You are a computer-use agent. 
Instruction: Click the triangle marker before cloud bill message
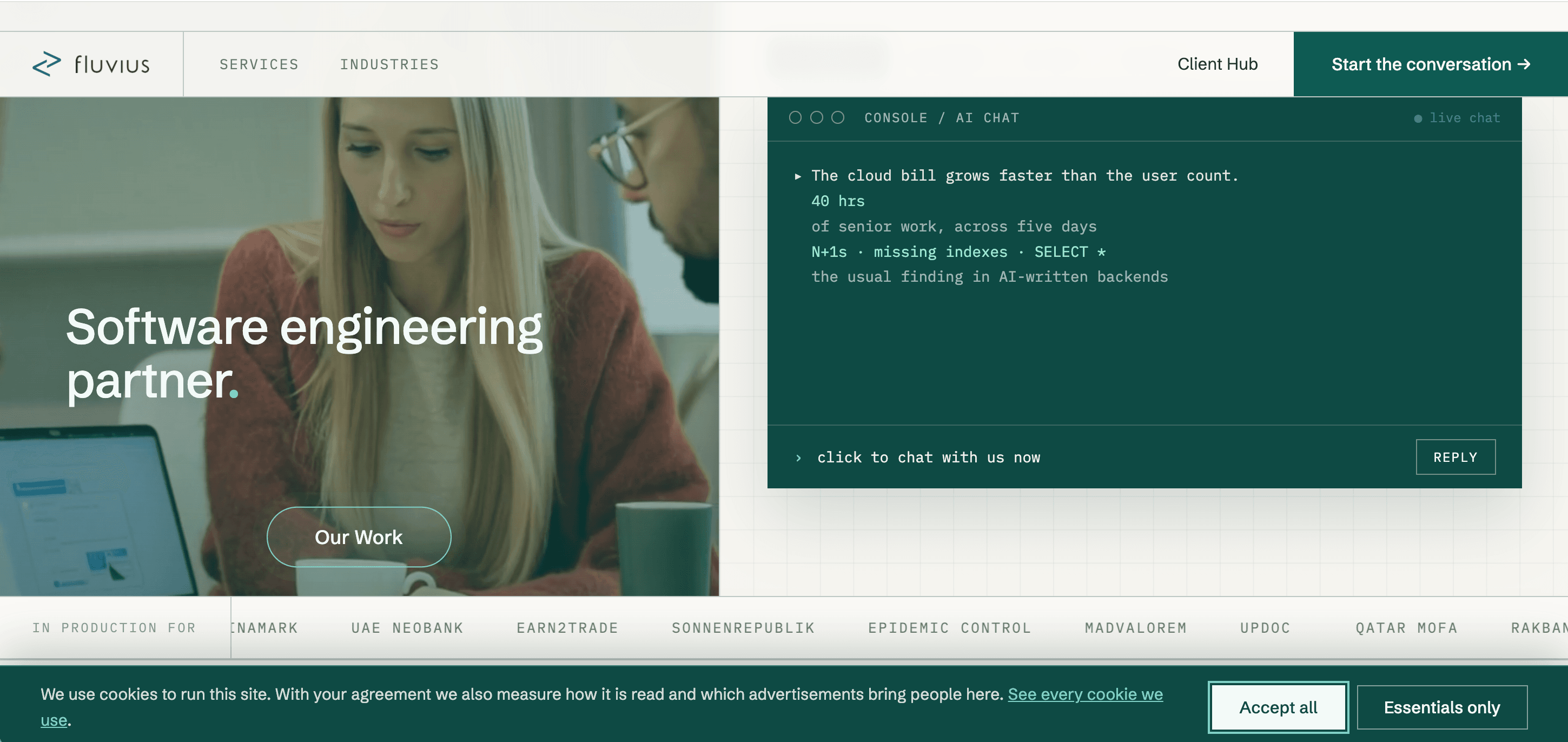[x=797, y=176]
